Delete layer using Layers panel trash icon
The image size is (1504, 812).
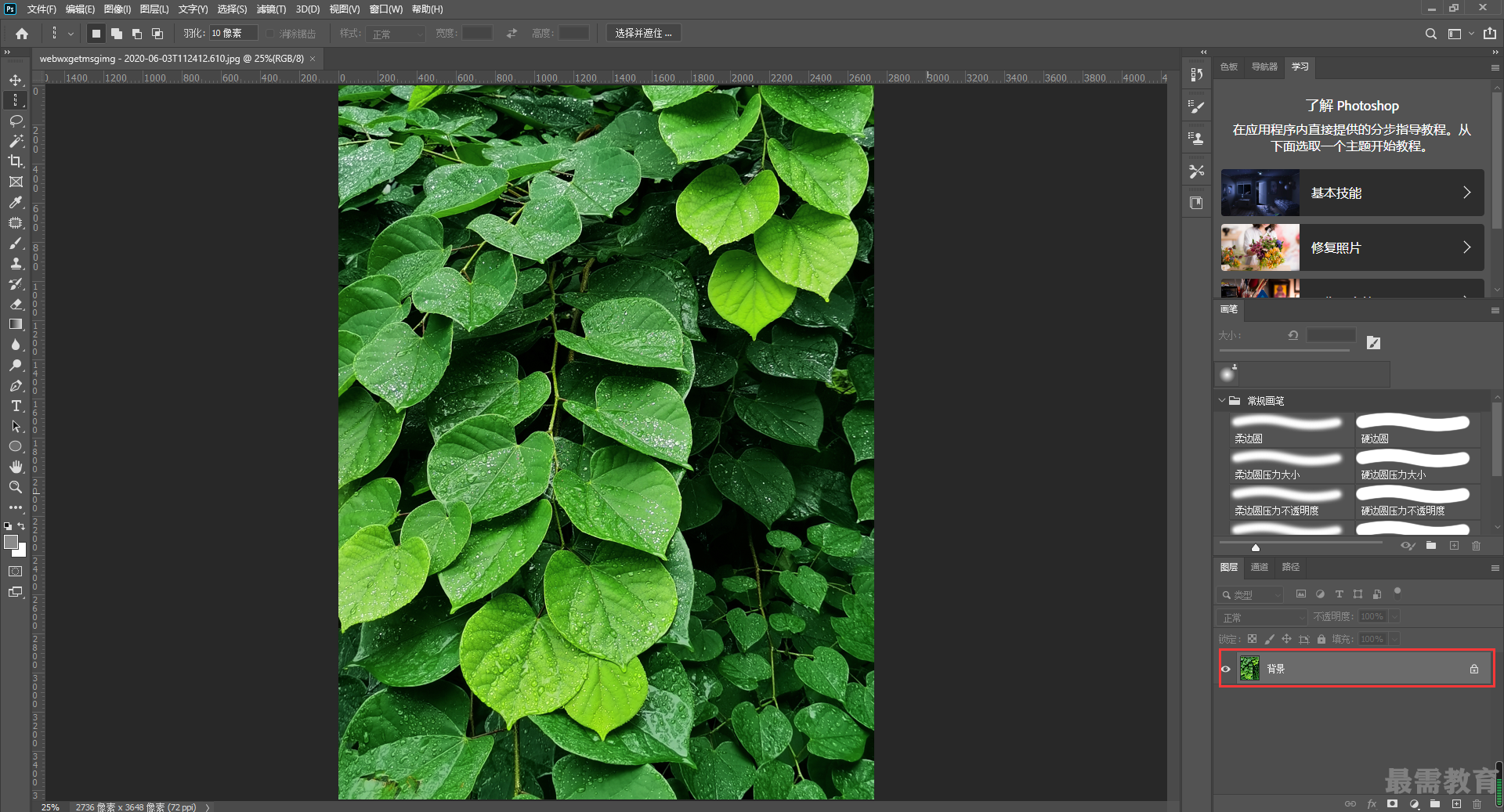tap(1477, 803)
